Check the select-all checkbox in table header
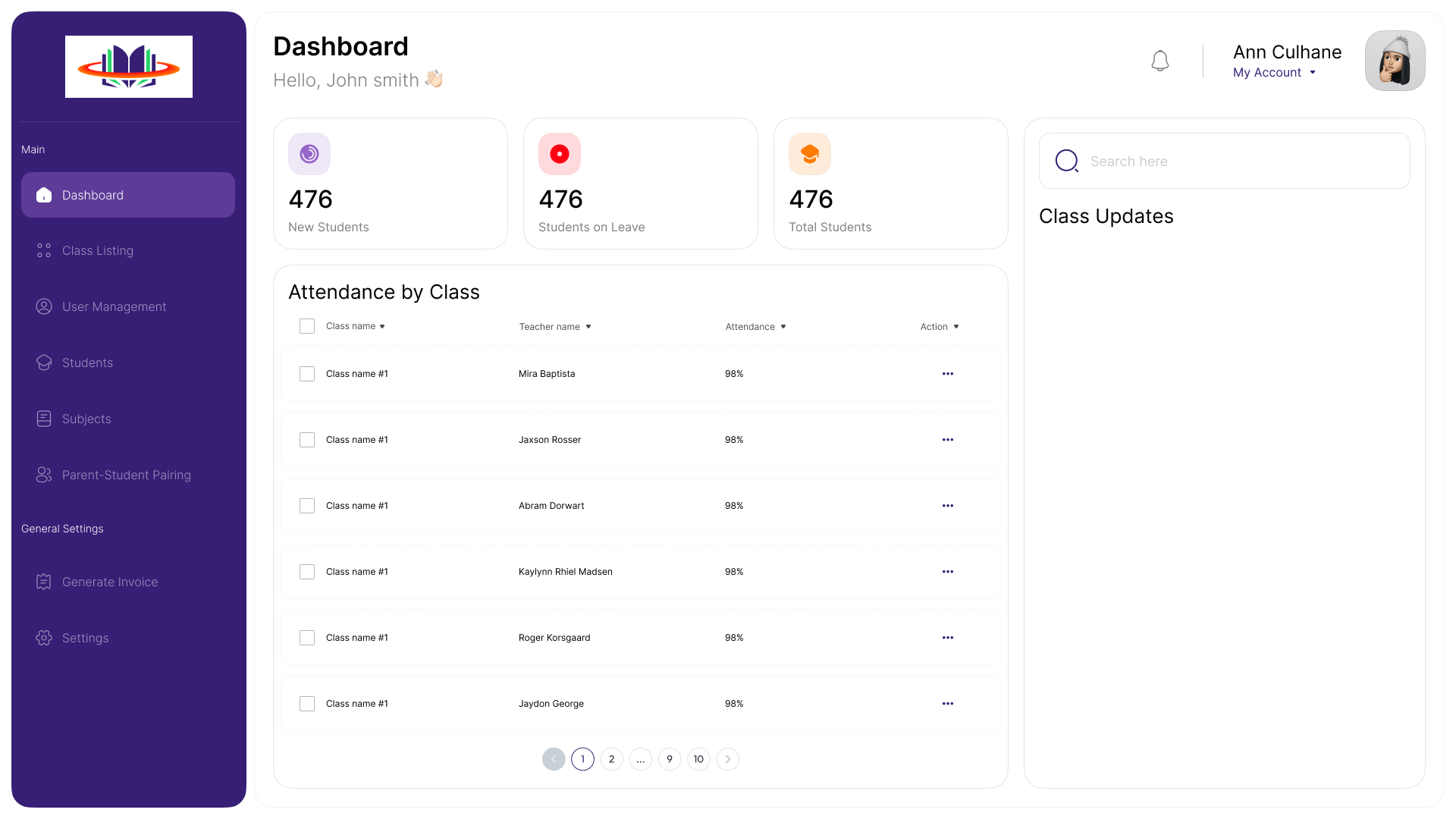 (x=307, y=326)
